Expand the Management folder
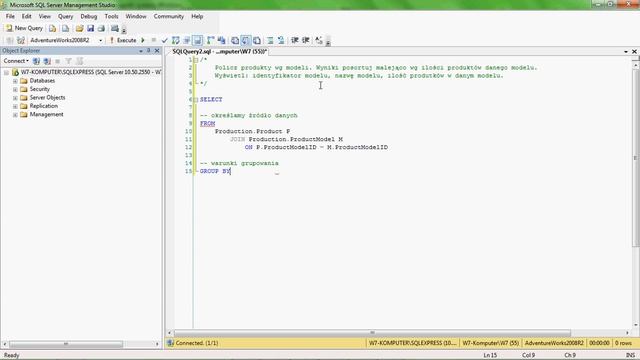This screenshot has height=360, width=640. (x=15, y=115)
